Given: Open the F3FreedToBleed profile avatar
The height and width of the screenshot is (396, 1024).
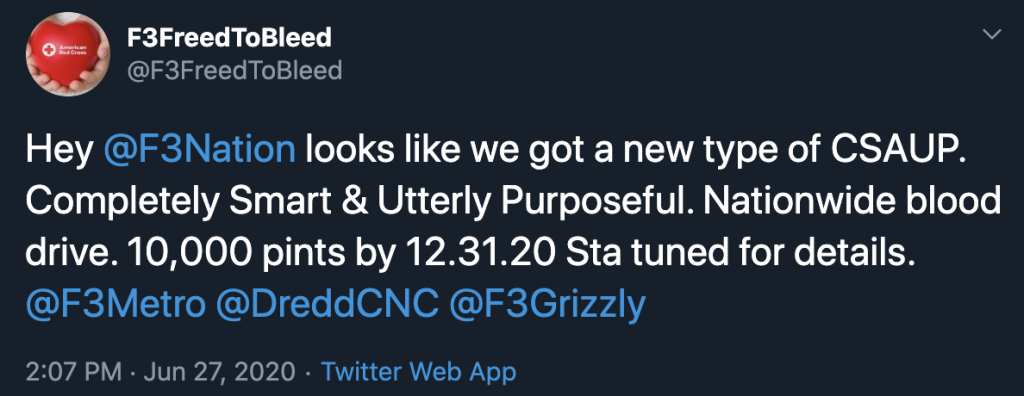Looking at the screenshot, I should pyautogui.click(x=67, y=54).
